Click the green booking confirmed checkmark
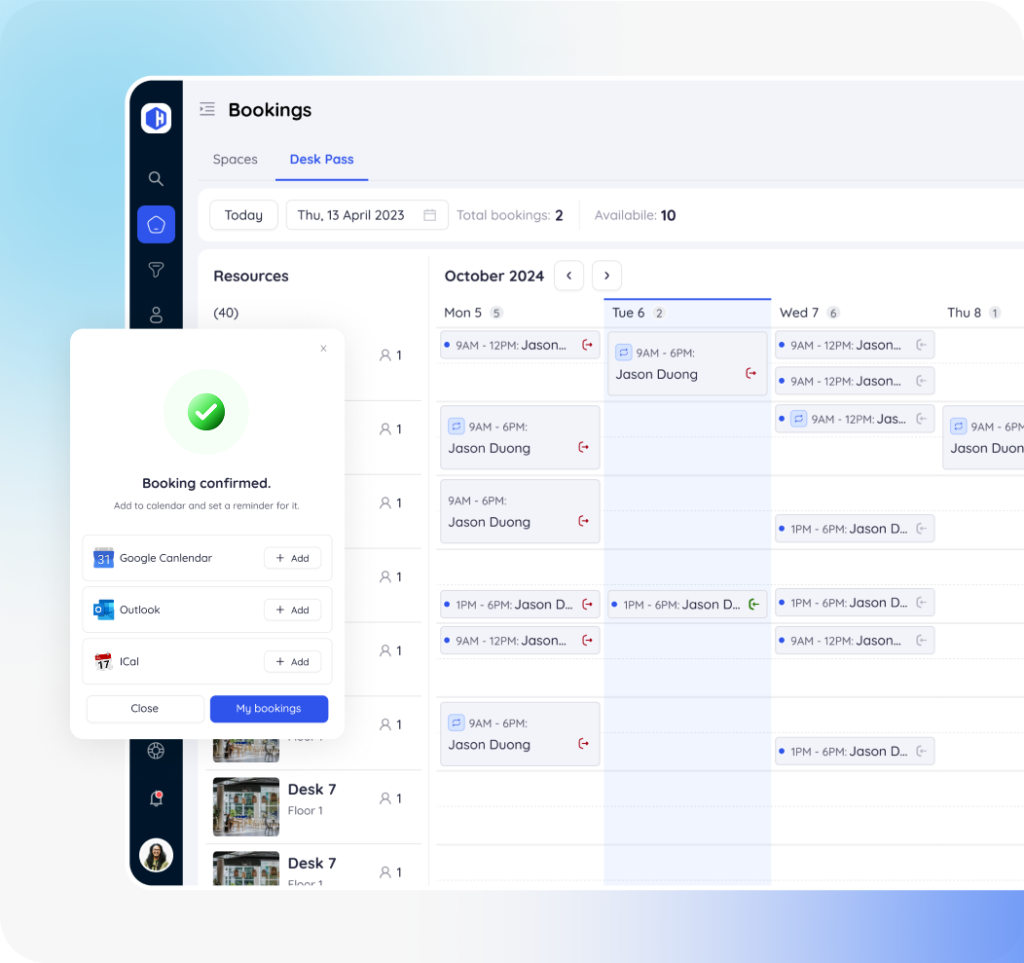The image size is (1024, 963). [x=206, y=412]
